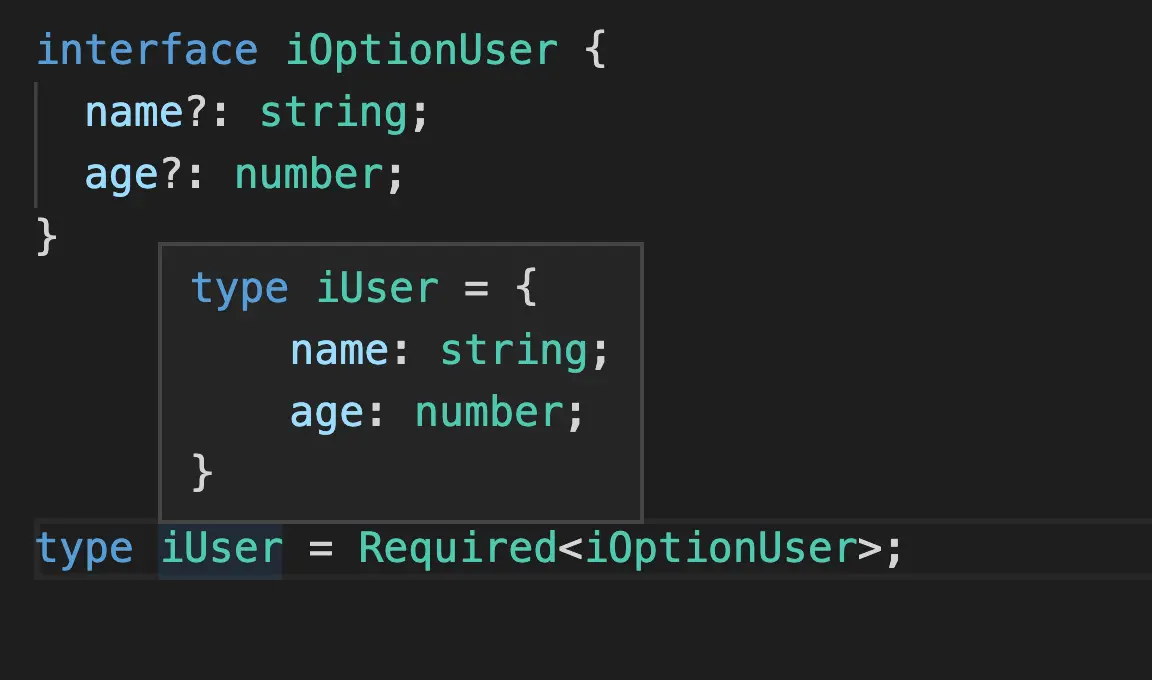Click iUser in the hover tooltip
The image size is (1152, 680).
pos(378,287)
